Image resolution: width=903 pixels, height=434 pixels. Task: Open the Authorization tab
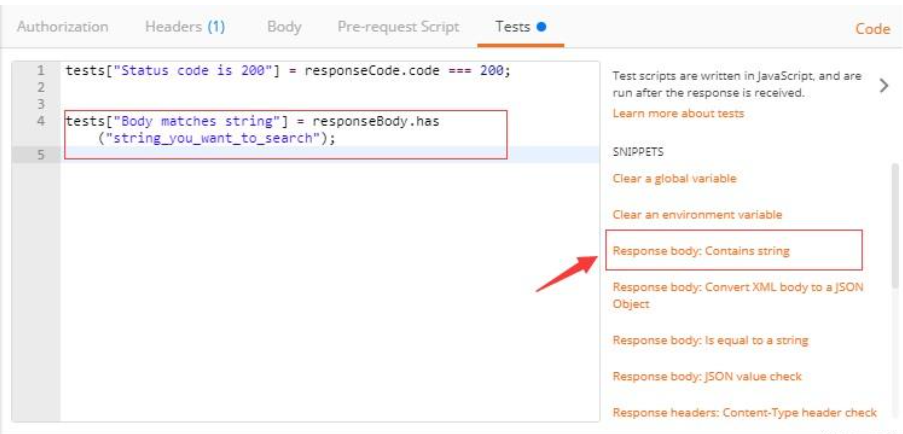(62, 27)
